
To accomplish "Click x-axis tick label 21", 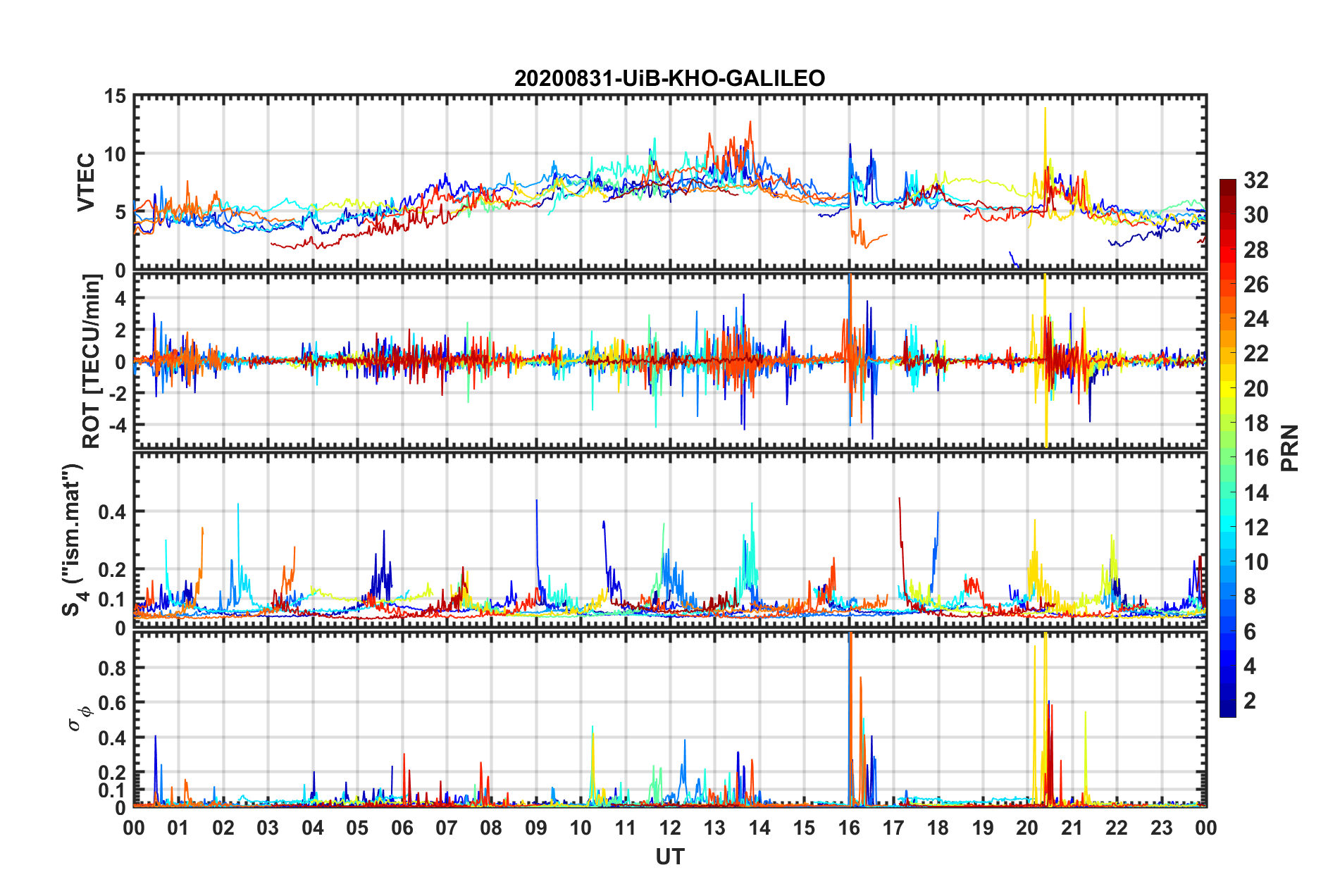I will (1072, 828).
